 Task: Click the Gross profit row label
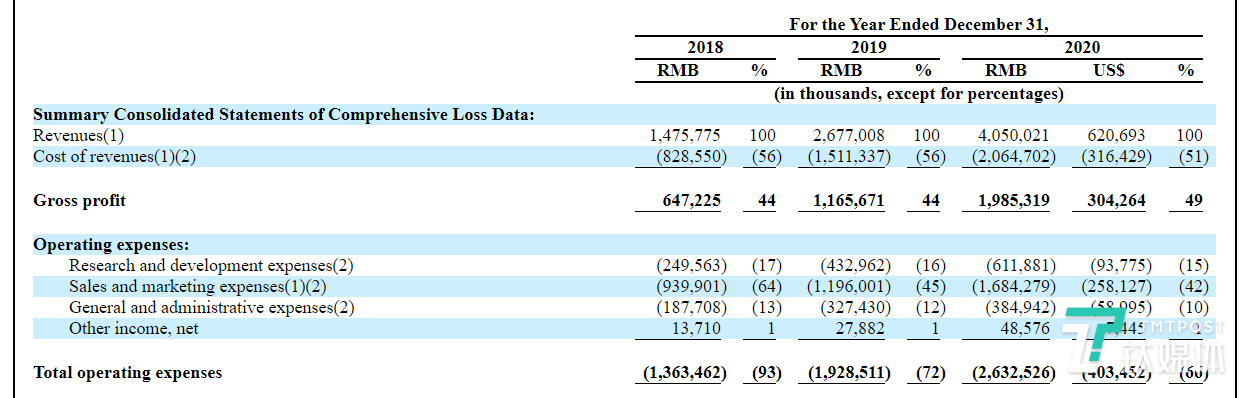80,201
